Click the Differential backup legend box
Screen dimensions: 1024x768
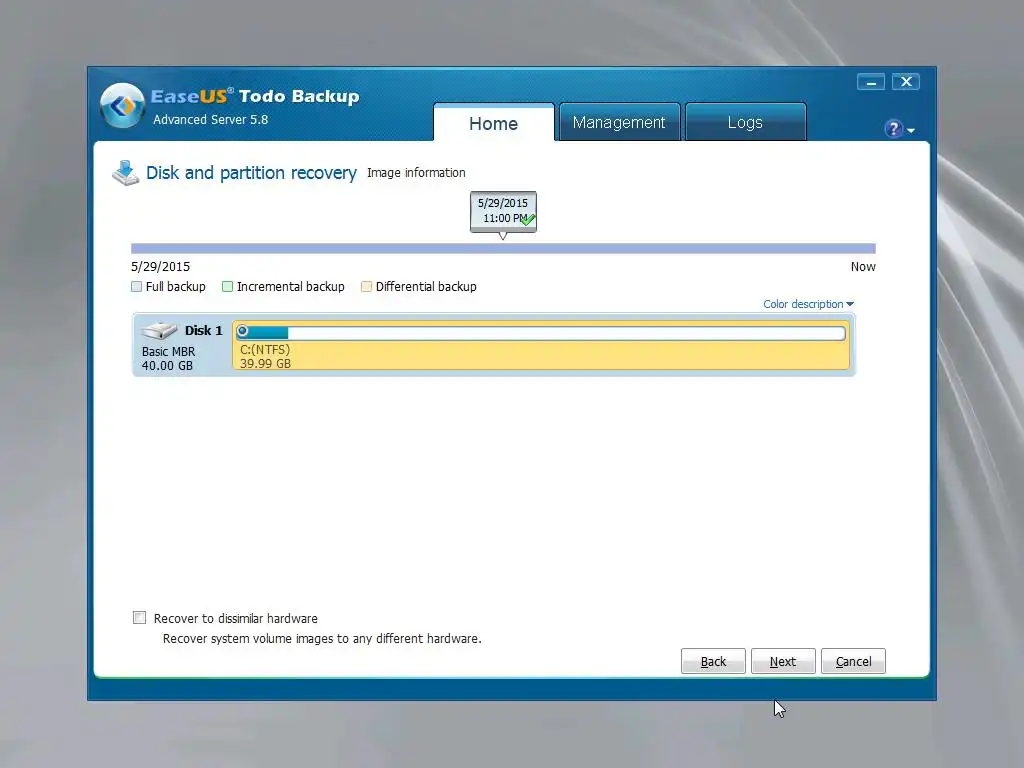pyautogui.click(x=366, y=287)
